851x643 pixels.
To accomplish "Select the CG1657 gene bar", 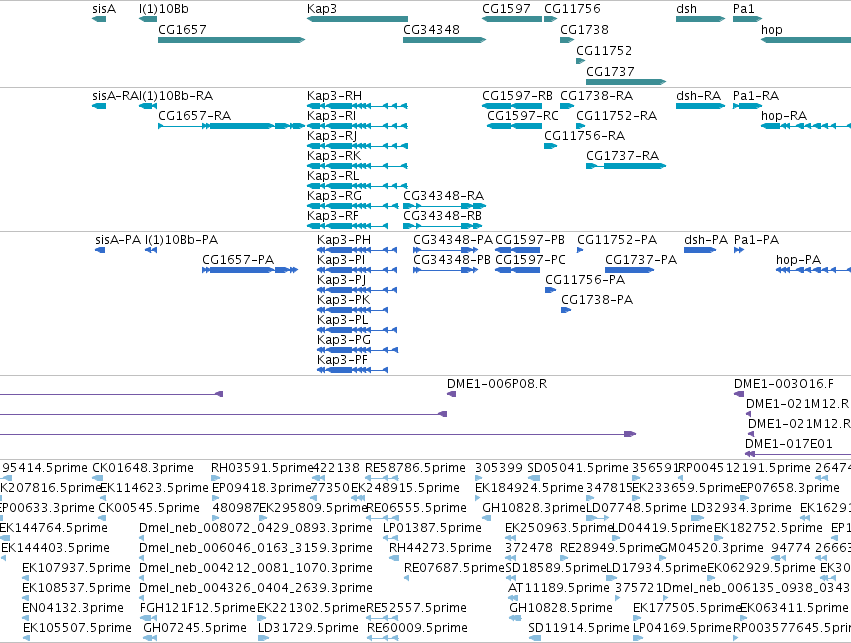I will click(x=231, y=40).
